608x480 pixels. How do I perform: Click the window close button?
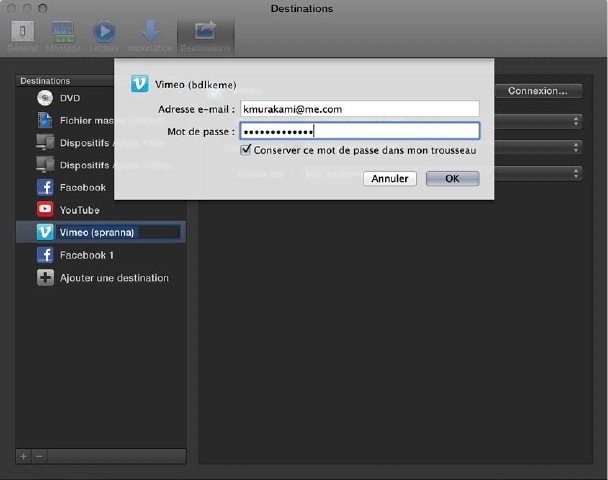coord(12,8)
